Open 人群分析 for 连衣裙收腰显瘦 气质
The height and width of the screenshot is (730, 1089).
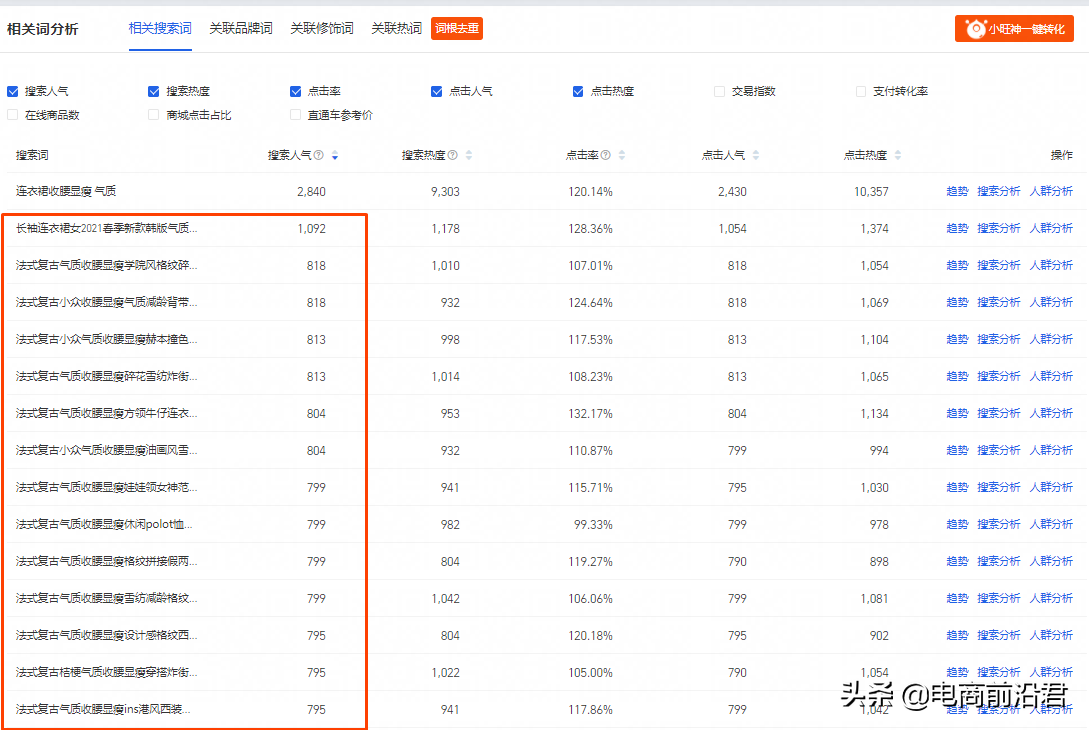click(1051, 190)
